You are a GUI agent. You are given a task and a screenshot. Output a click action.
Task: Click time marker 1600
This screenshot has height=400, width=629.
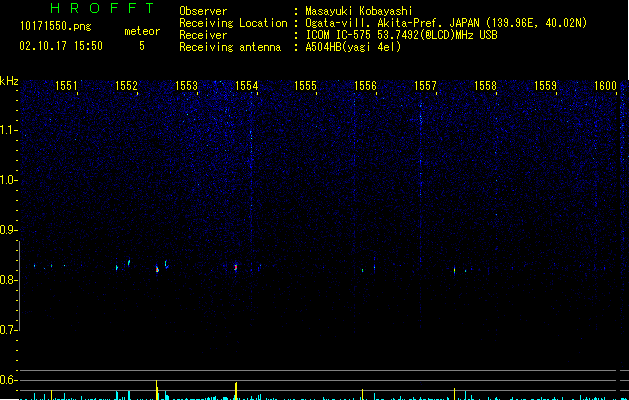point(605,86)
